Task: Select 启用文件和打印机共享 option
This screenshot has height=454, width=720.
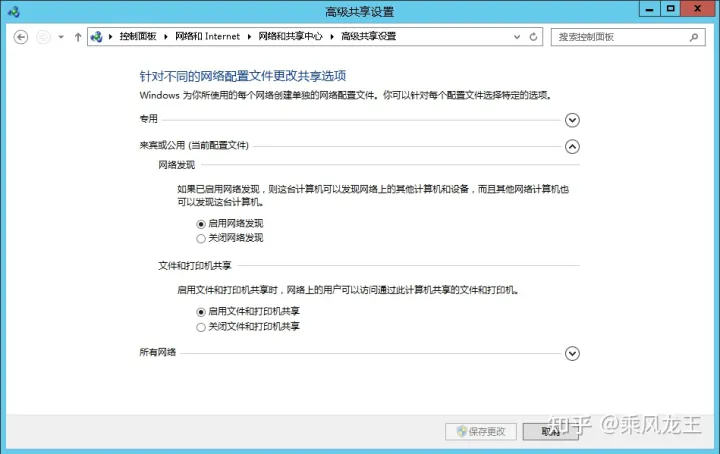Action: click(x=201, y=312)
